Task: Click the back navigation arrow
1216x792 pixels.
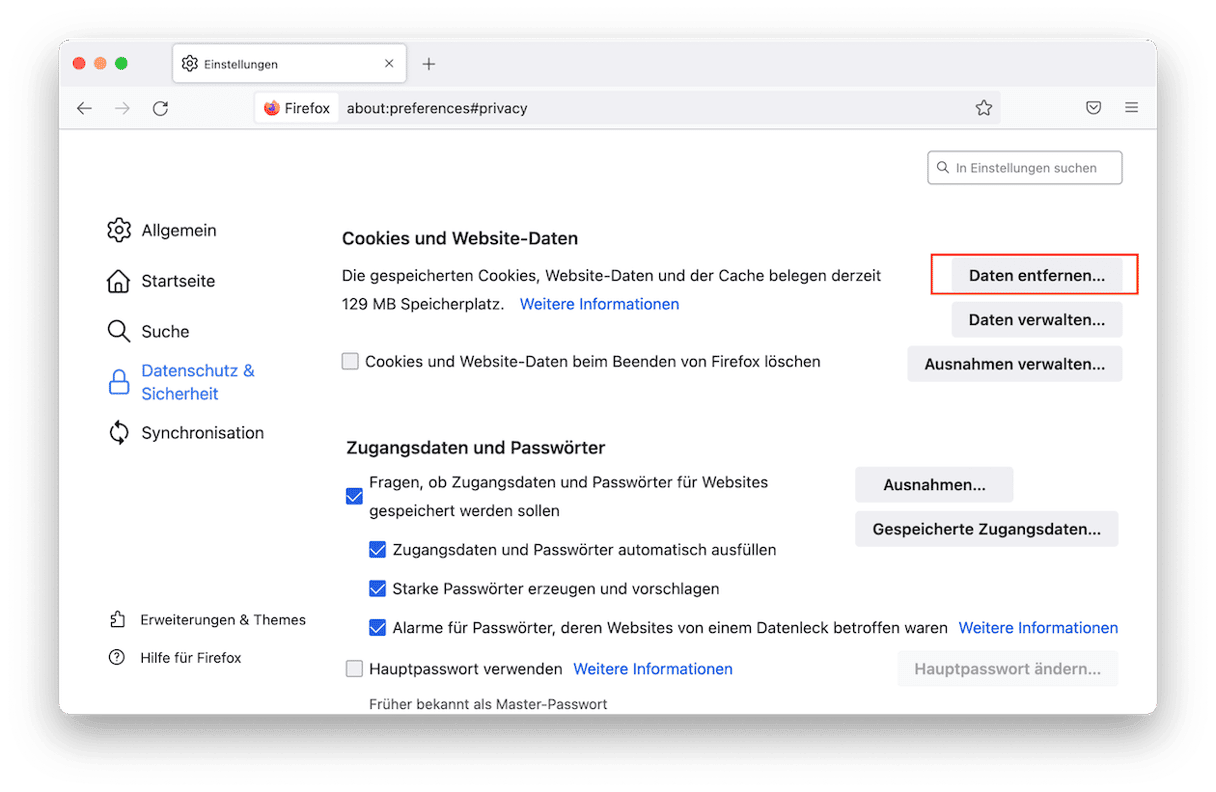Action: 84,108
